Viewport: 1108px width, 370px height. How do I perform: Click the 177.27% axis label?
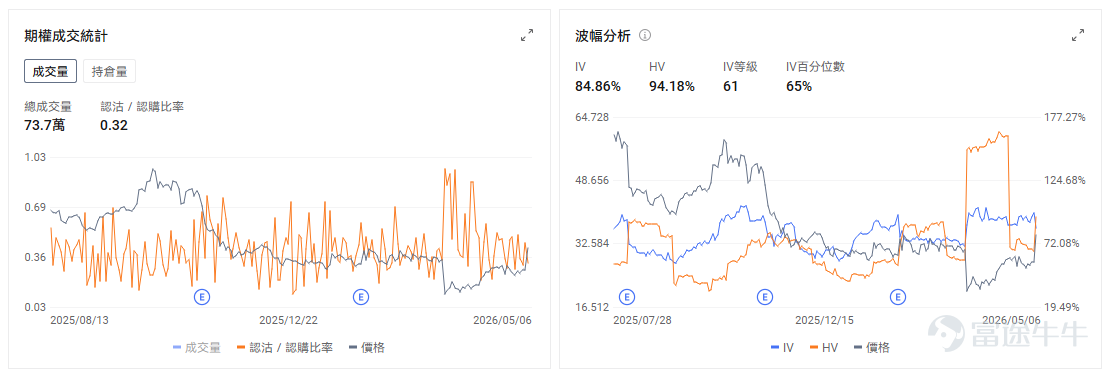pyautogui.click(x=1064, y=117)
